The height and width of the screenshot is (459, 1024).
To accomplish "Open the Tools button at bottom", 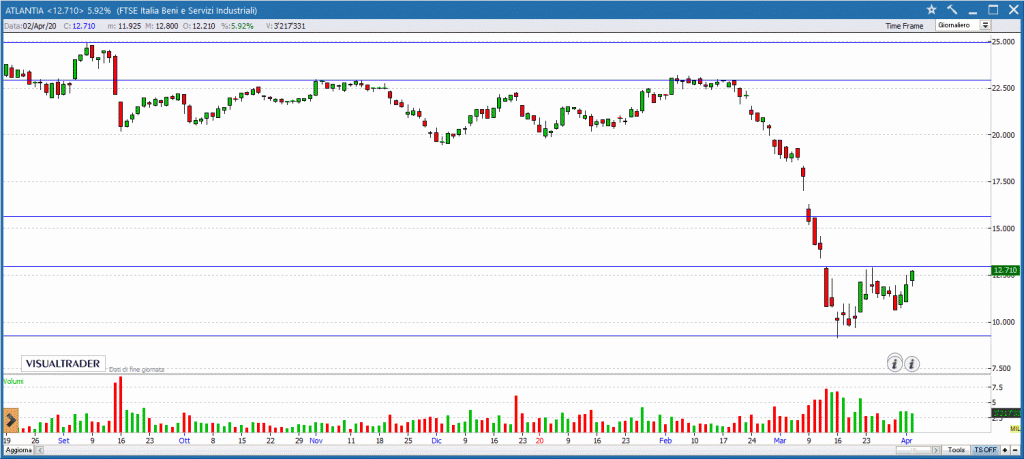I will pos(956,451).
